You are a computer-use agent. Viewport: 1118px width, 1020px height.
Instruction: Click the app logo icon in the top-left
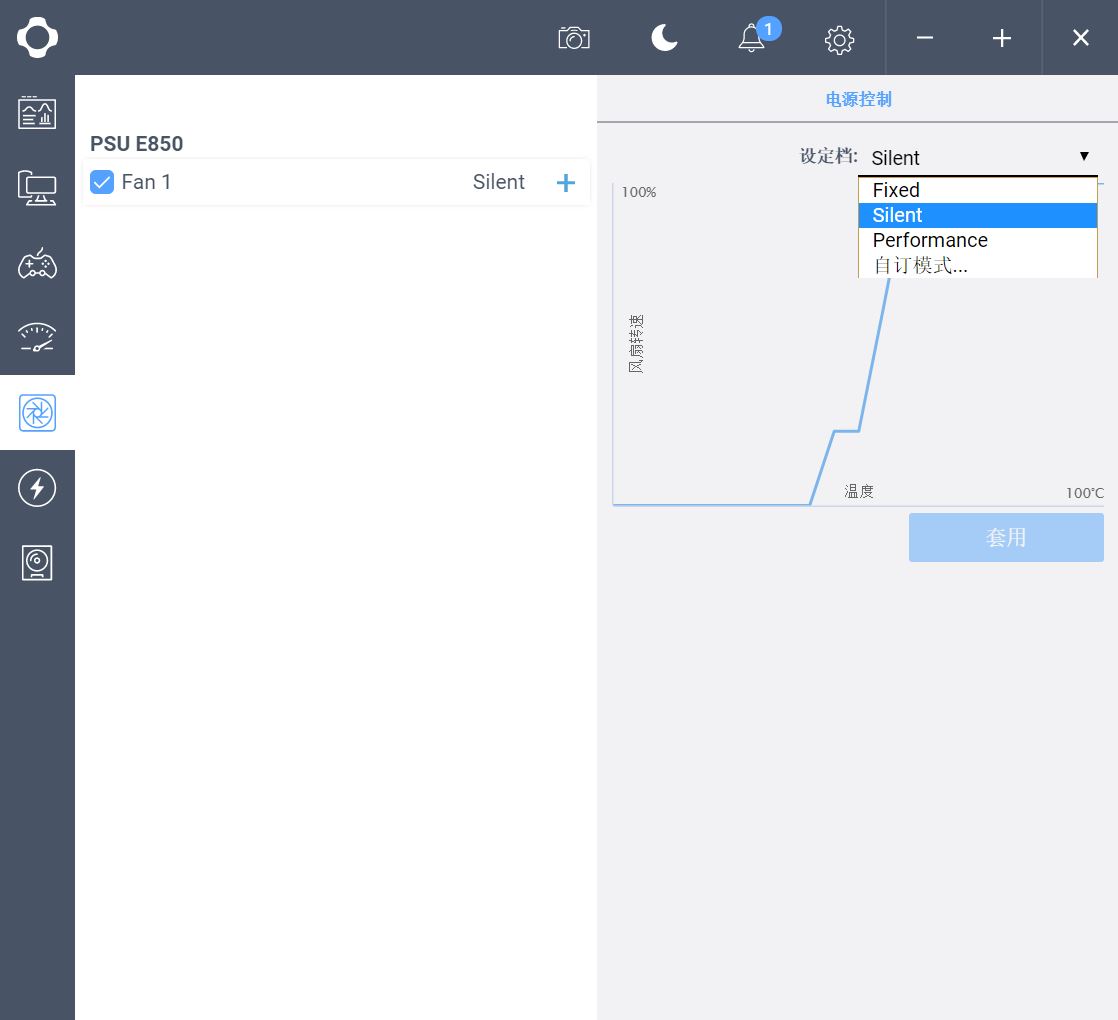37,38
